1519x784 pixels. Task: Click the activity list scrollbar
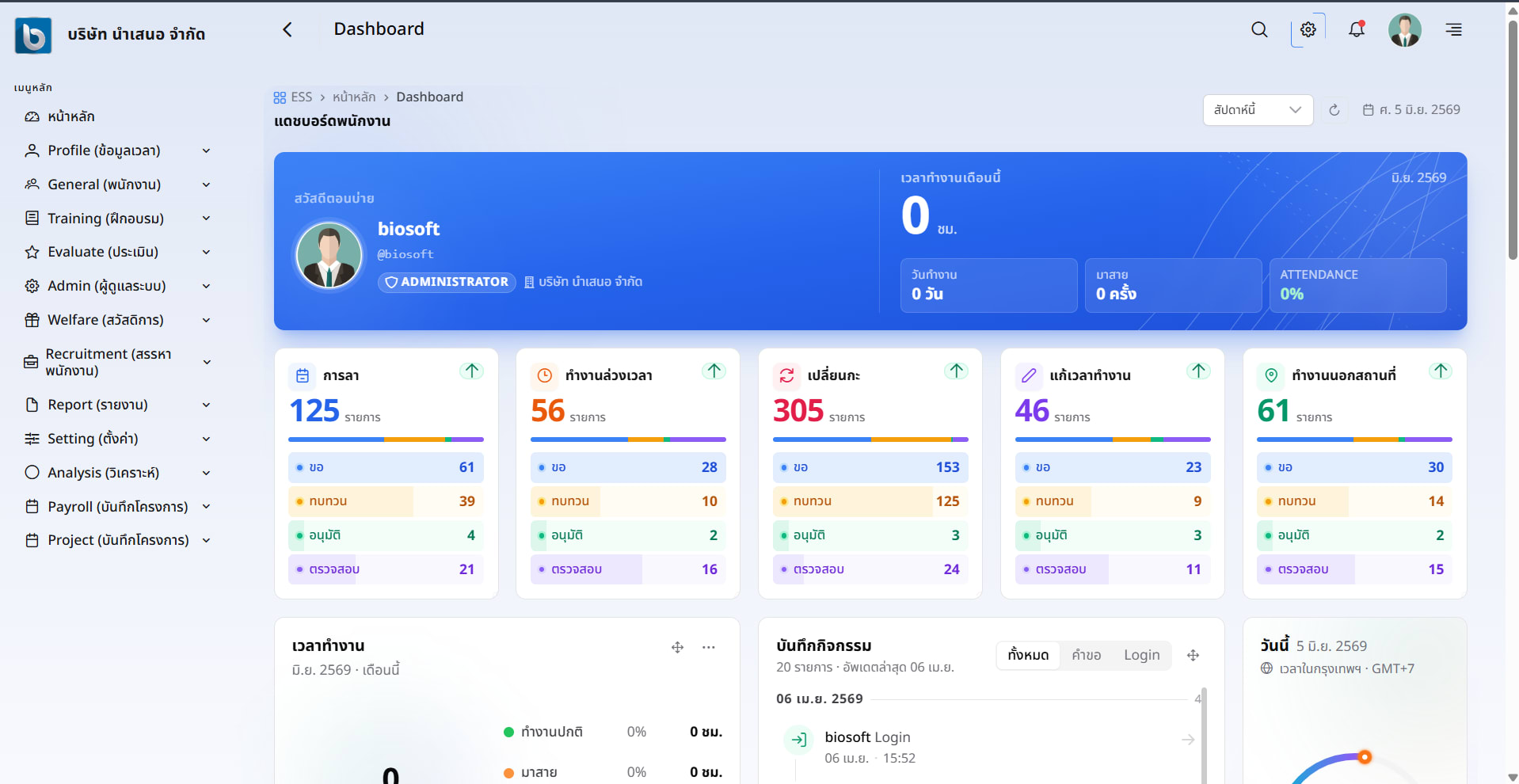point(1204,736)
